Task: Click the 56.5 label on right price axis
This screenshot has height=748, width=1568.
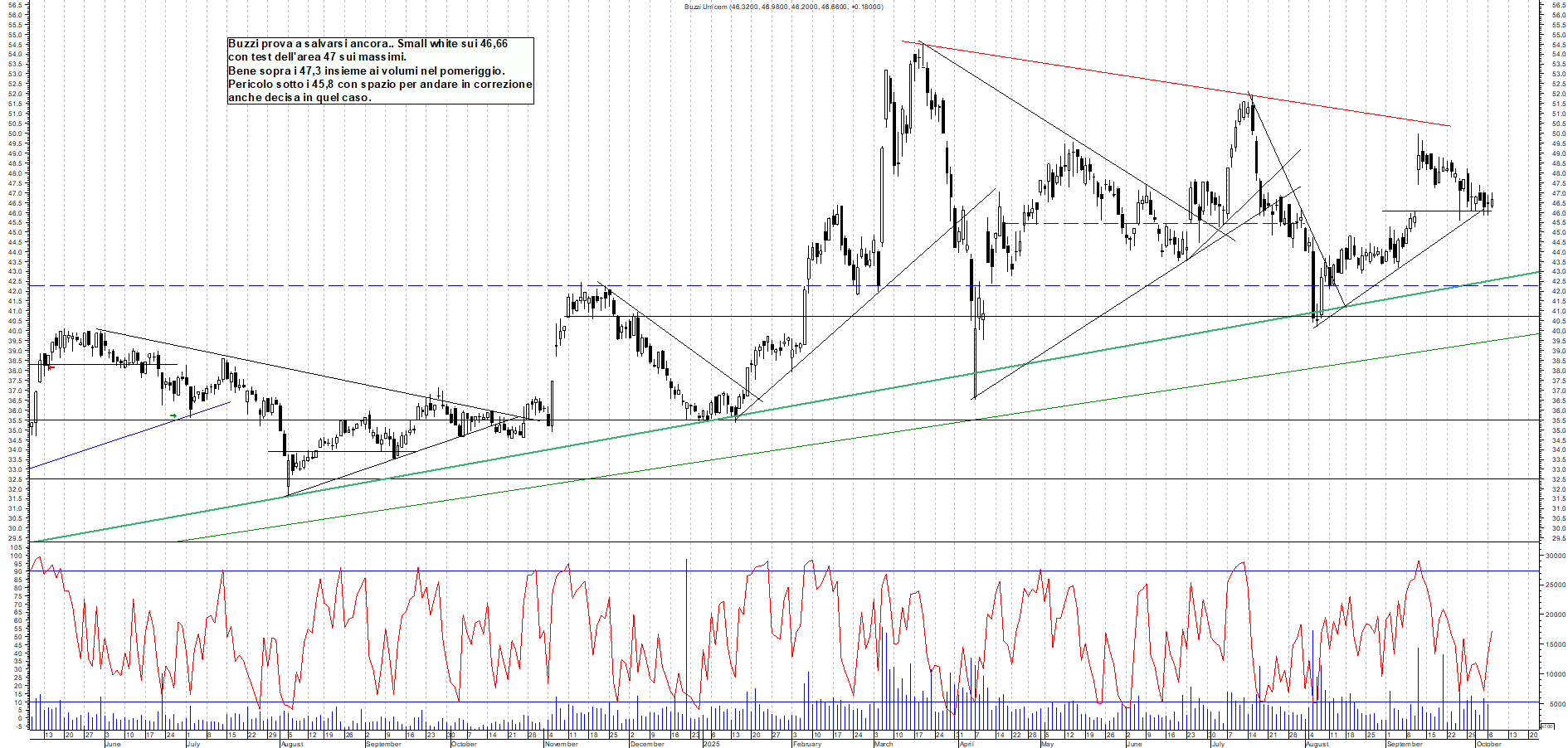Action: (1557, 5)
